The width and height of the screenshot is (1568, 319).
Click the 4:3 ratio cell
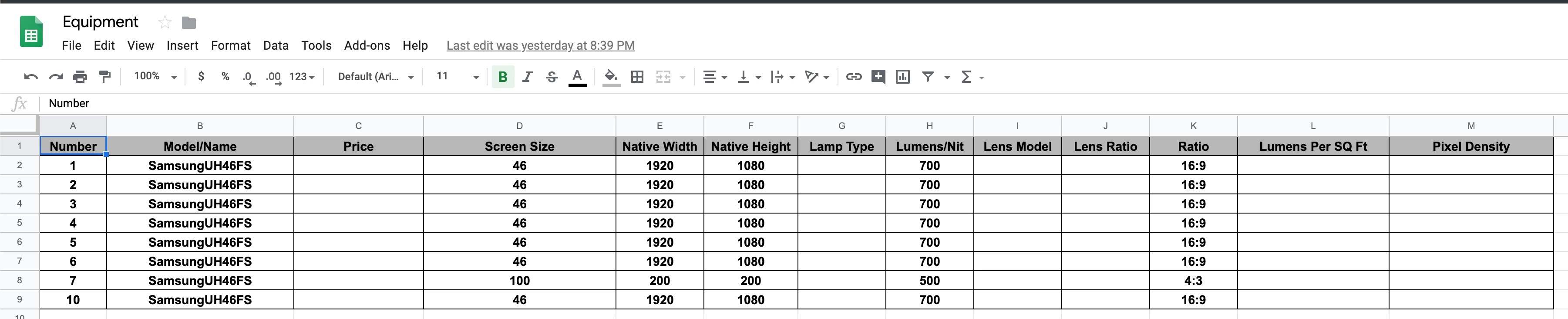[1193, 281]
